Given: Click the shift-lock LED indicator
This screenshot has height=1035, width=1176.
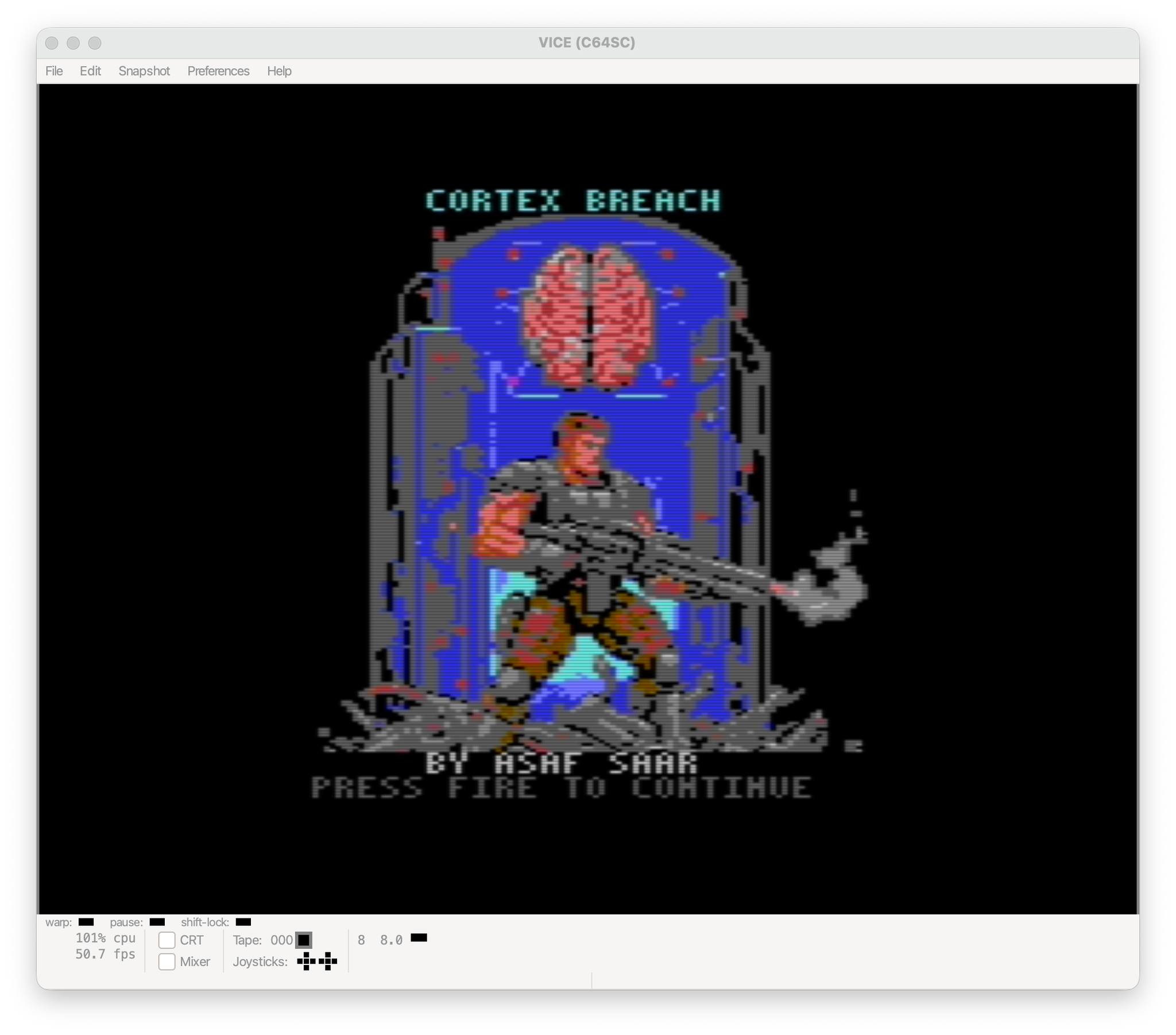Looking at the screenshot, I should click(243, 922).
